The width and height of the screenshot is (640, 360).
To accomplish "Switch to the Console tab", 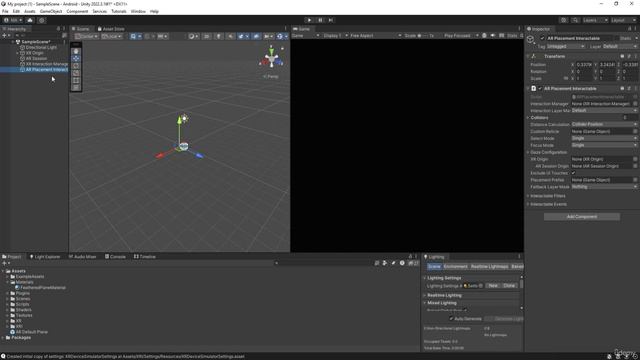I will [115, 257].
